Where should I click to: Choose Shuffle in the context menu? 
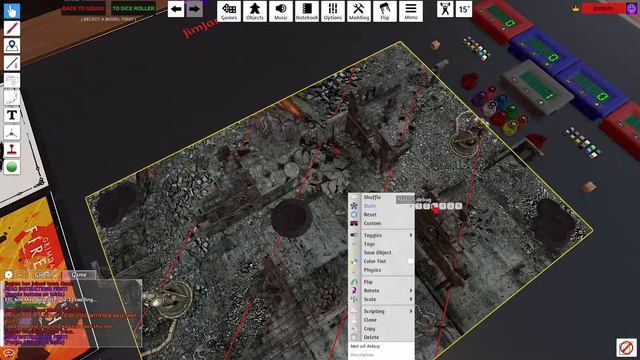(381, 197)
